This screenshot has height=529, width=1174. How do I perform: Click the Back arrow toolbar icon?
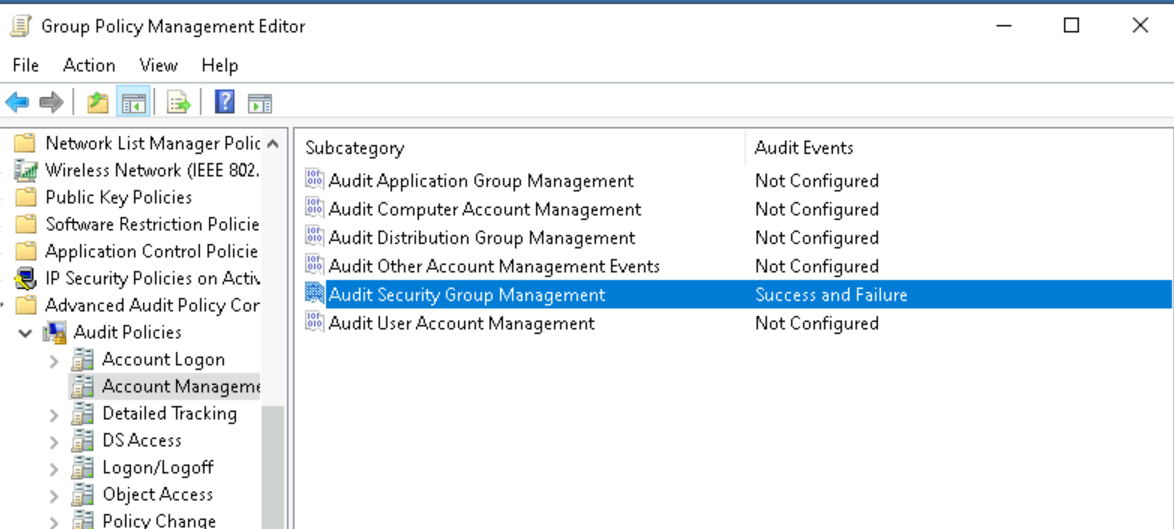17,102
